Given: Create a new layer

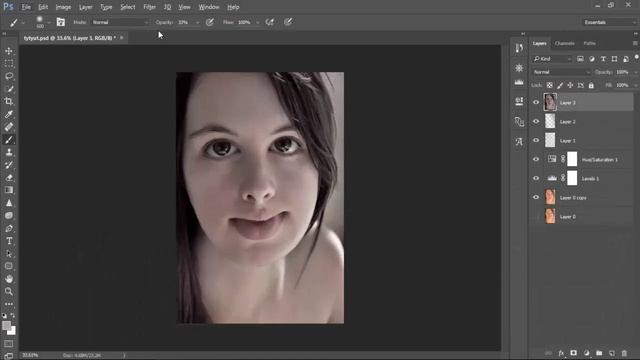Looking at the screenshot, I should click(612, 353).
